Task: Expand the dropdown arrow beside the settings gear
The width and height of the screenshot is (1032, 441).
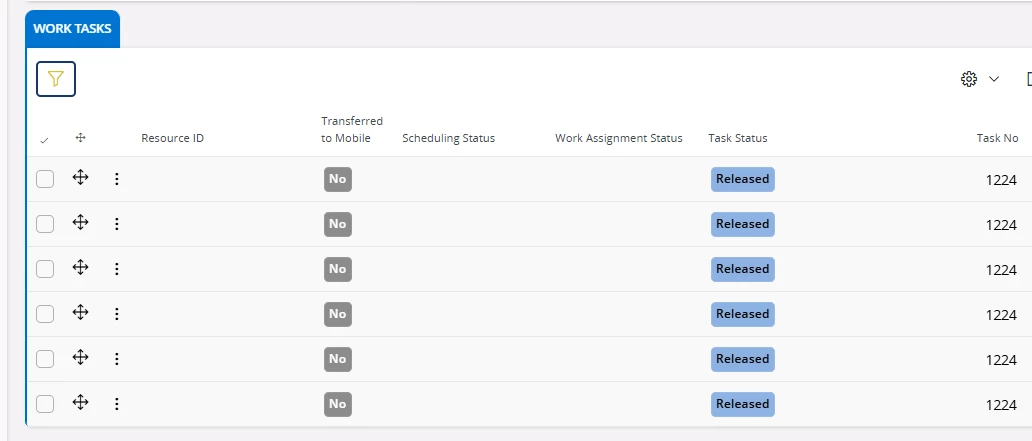Action: (994, 79)
